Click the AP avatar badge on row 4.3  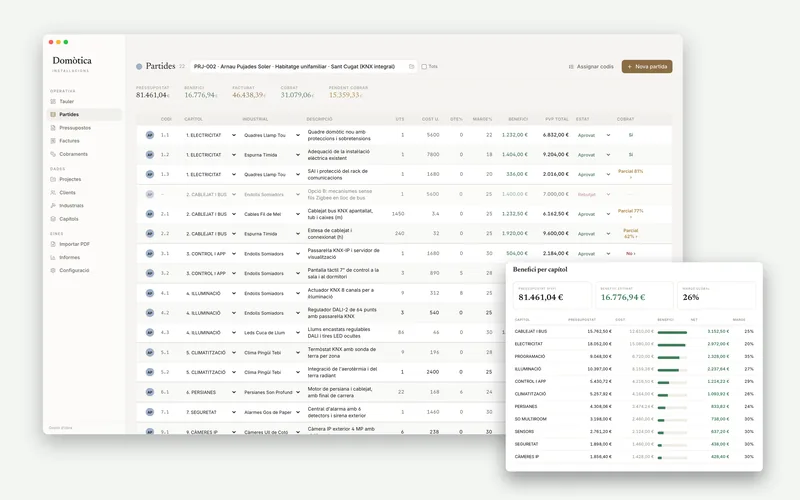coord(149,333)
